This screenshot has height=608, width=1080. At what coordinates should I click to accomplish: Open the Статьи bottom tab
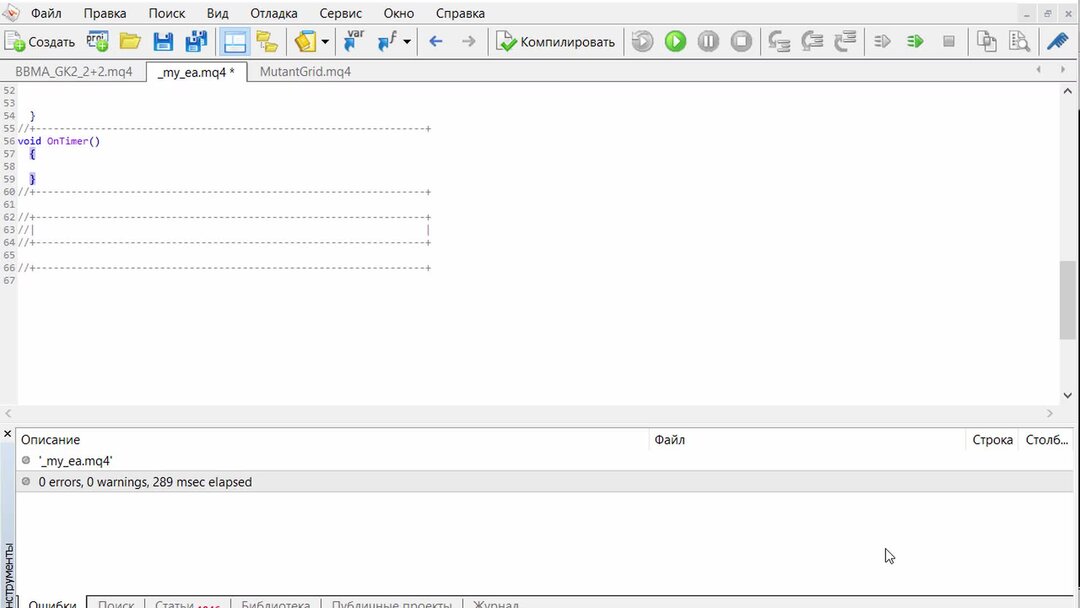point(187,603)
